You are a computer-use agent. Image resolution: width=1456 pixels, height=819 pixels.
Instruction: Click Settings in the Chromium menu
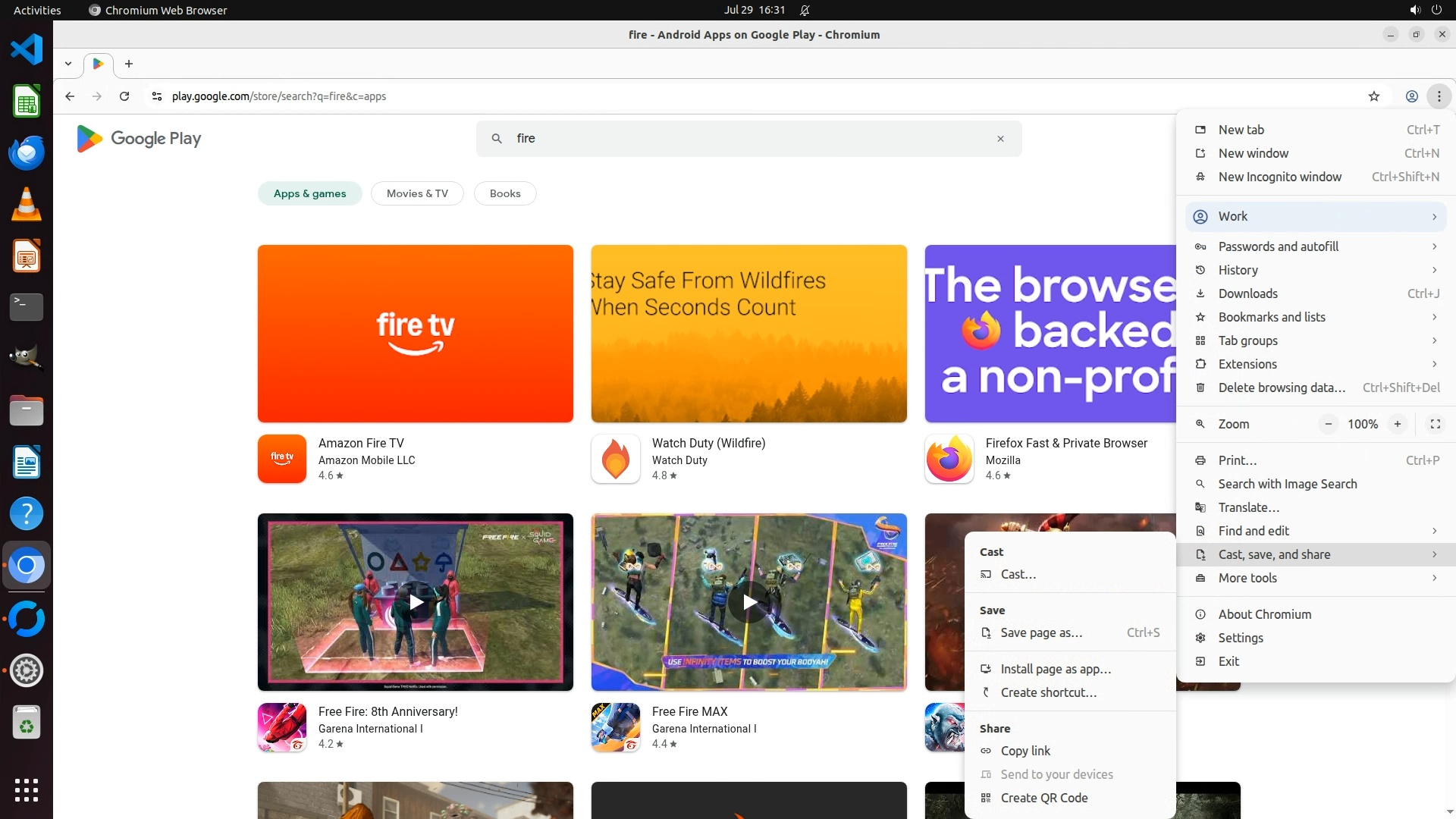tap(1241, 638)
